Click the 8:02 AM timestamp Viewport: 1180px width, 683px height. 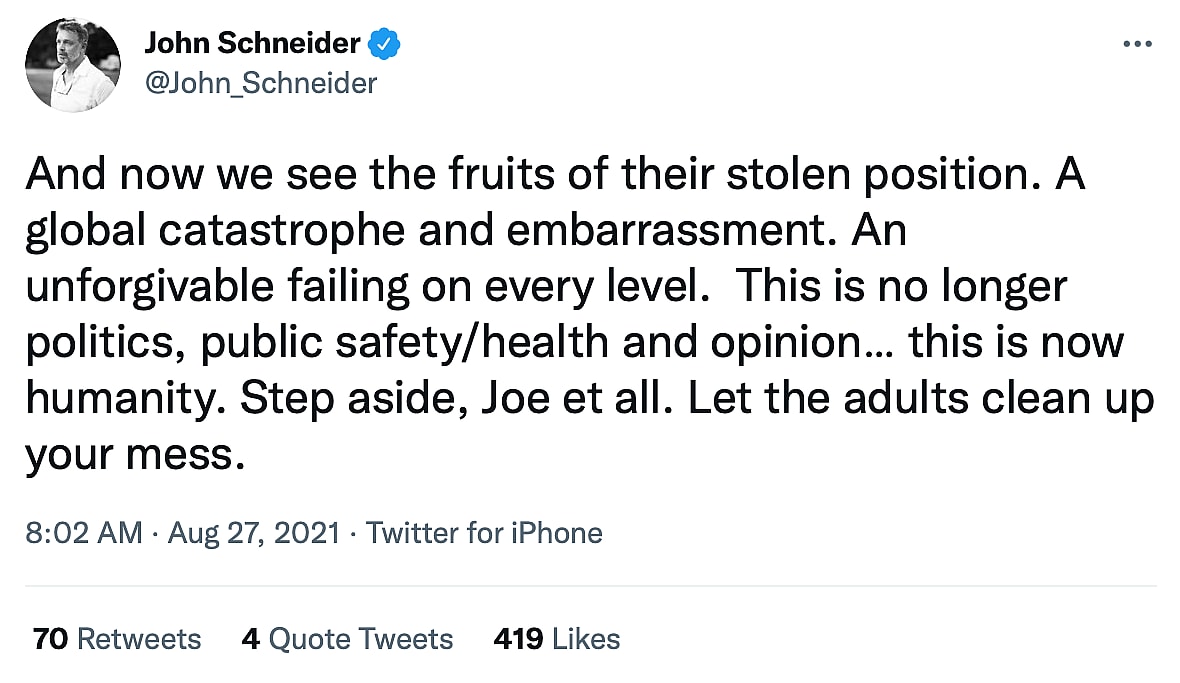click(x=85, y=533)
